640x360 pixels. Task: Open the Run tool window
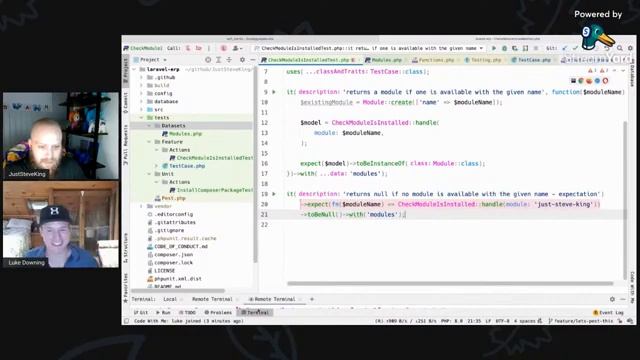pyautogui.click(x=163, y=313)
